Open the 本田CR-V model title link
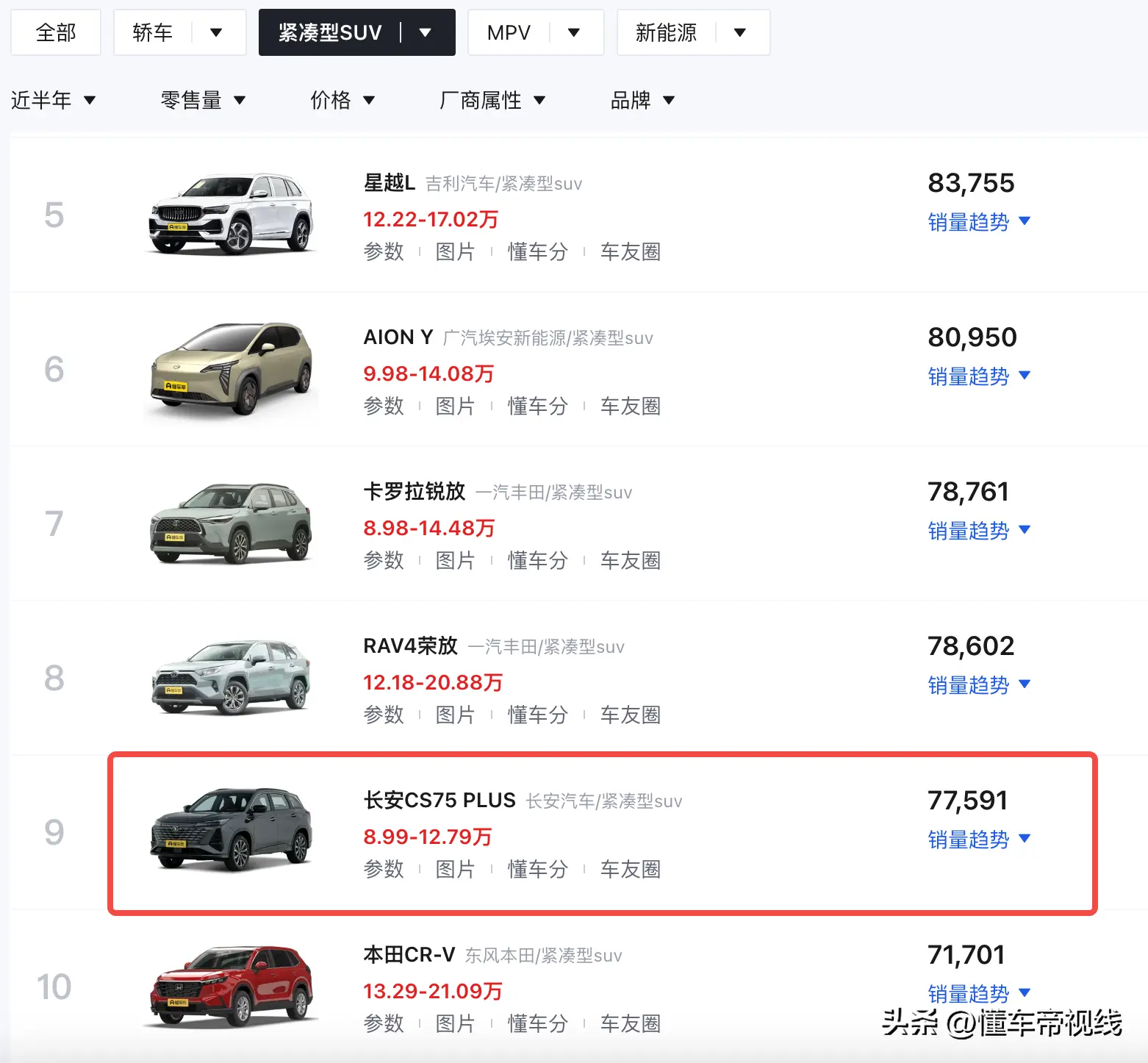Image resolution: width=1148 pixels, height=1063 pixels. point(409,954)
